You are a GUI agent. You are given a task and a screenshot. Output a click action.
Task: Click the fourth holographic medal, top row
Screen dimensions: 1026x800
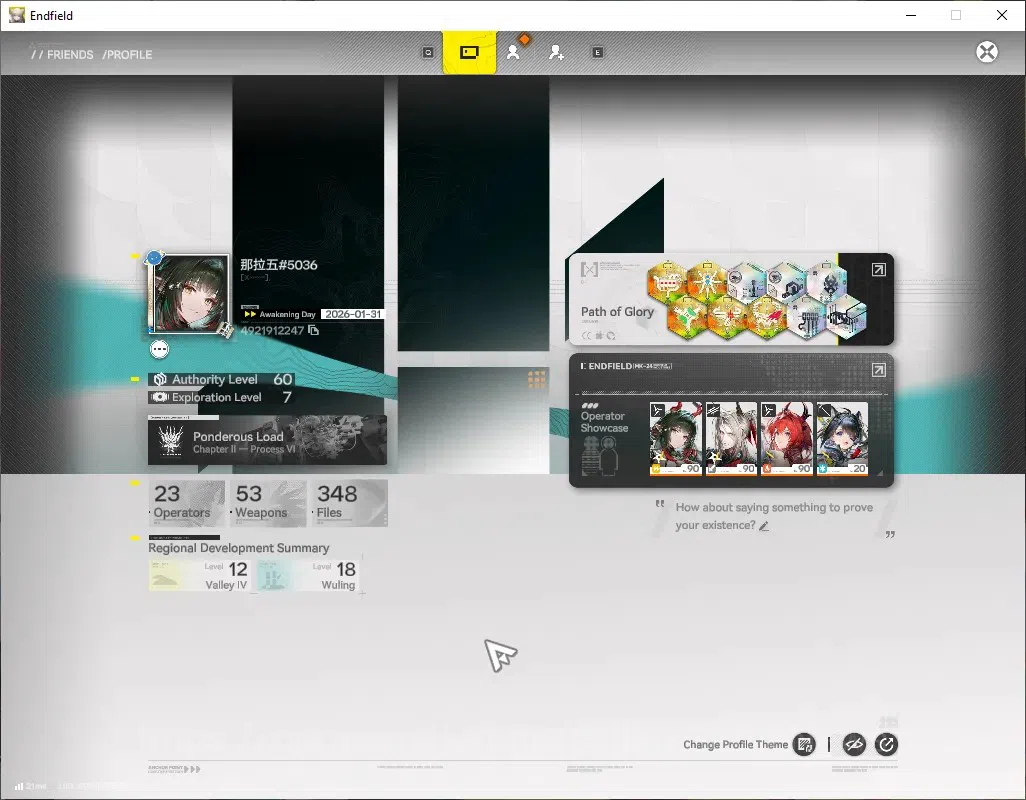[x=787, y=282]
